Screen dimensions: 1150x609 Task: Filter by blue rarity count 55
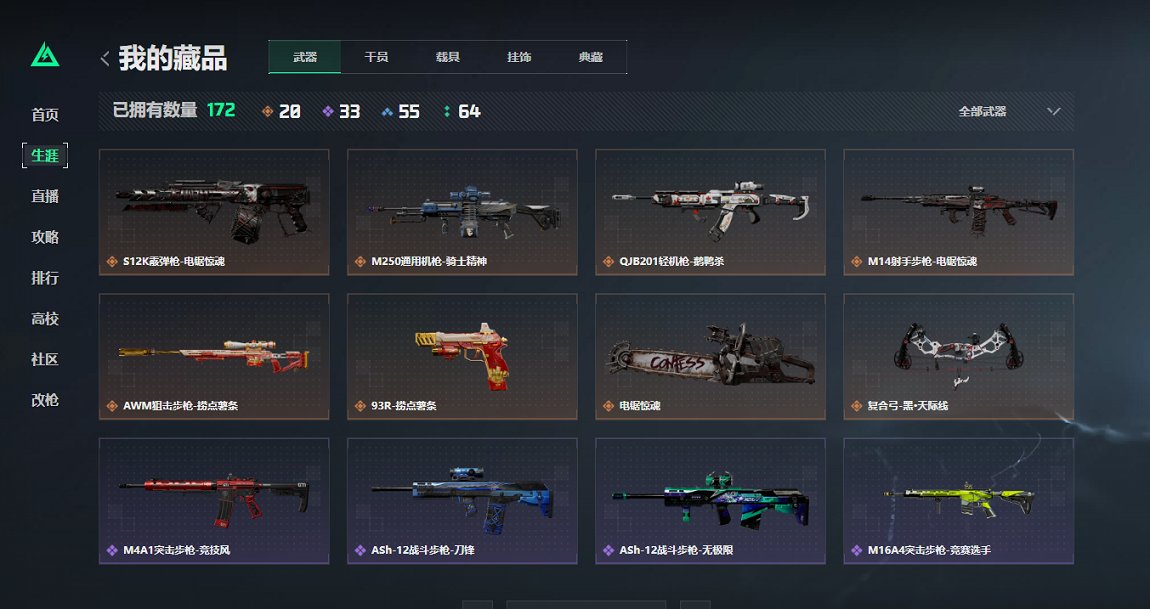click(x=401, y=112)
